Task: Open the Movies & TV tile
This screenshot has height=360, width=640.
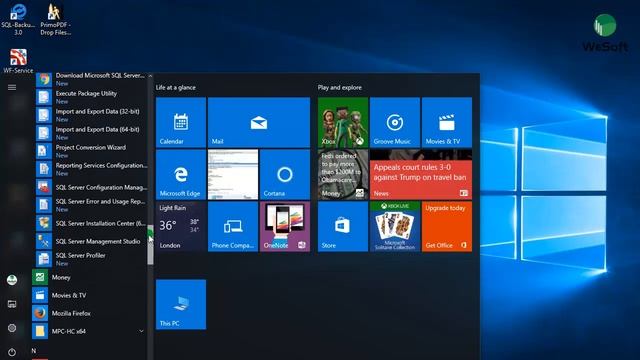Action: point(447,122)
